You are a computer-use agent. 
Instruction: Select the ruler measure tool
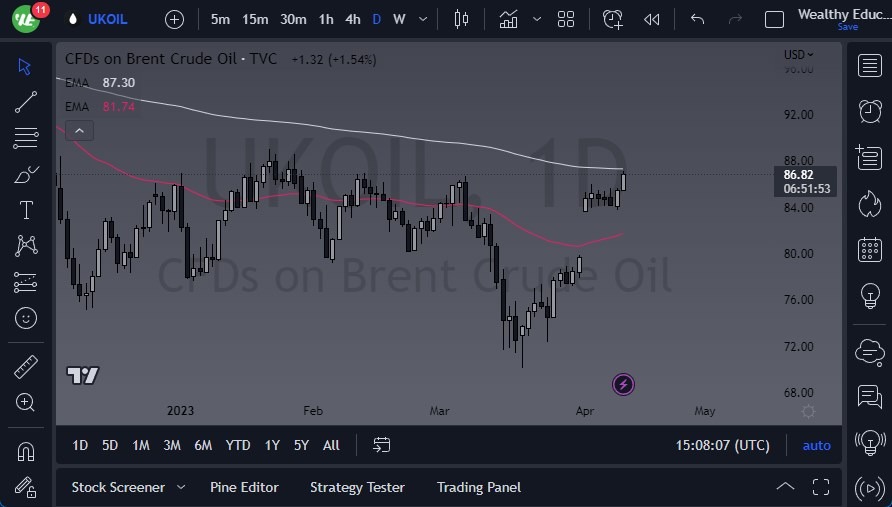point(26,367)
